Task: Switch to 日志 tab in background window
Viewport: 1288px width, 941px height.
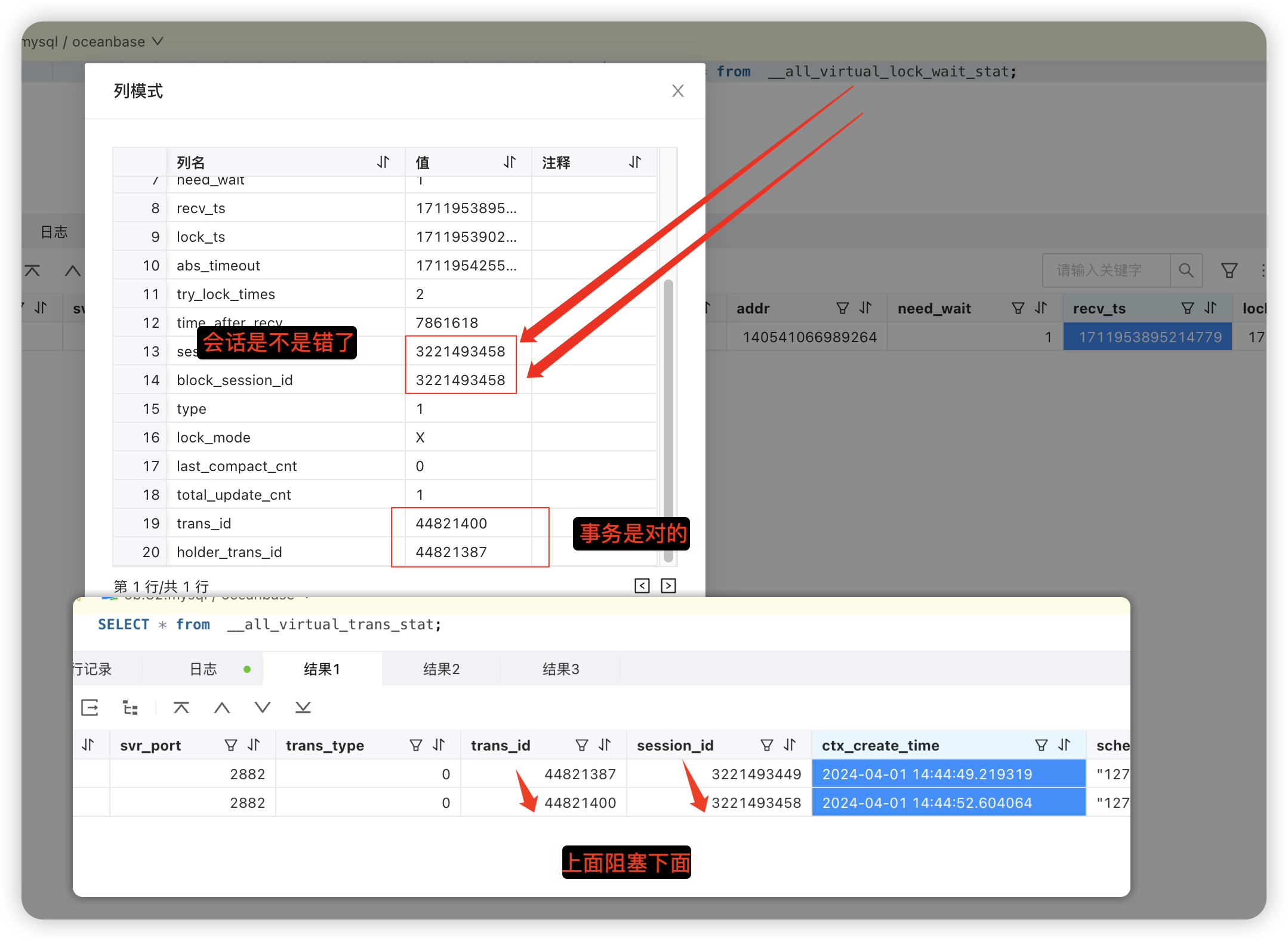Action: coord(54,232)
